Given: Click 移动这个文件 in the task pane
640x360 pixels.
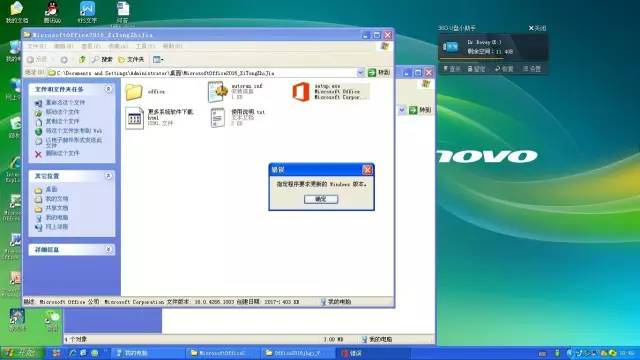Looking at the screenshot, I should [x=62, y=112].
